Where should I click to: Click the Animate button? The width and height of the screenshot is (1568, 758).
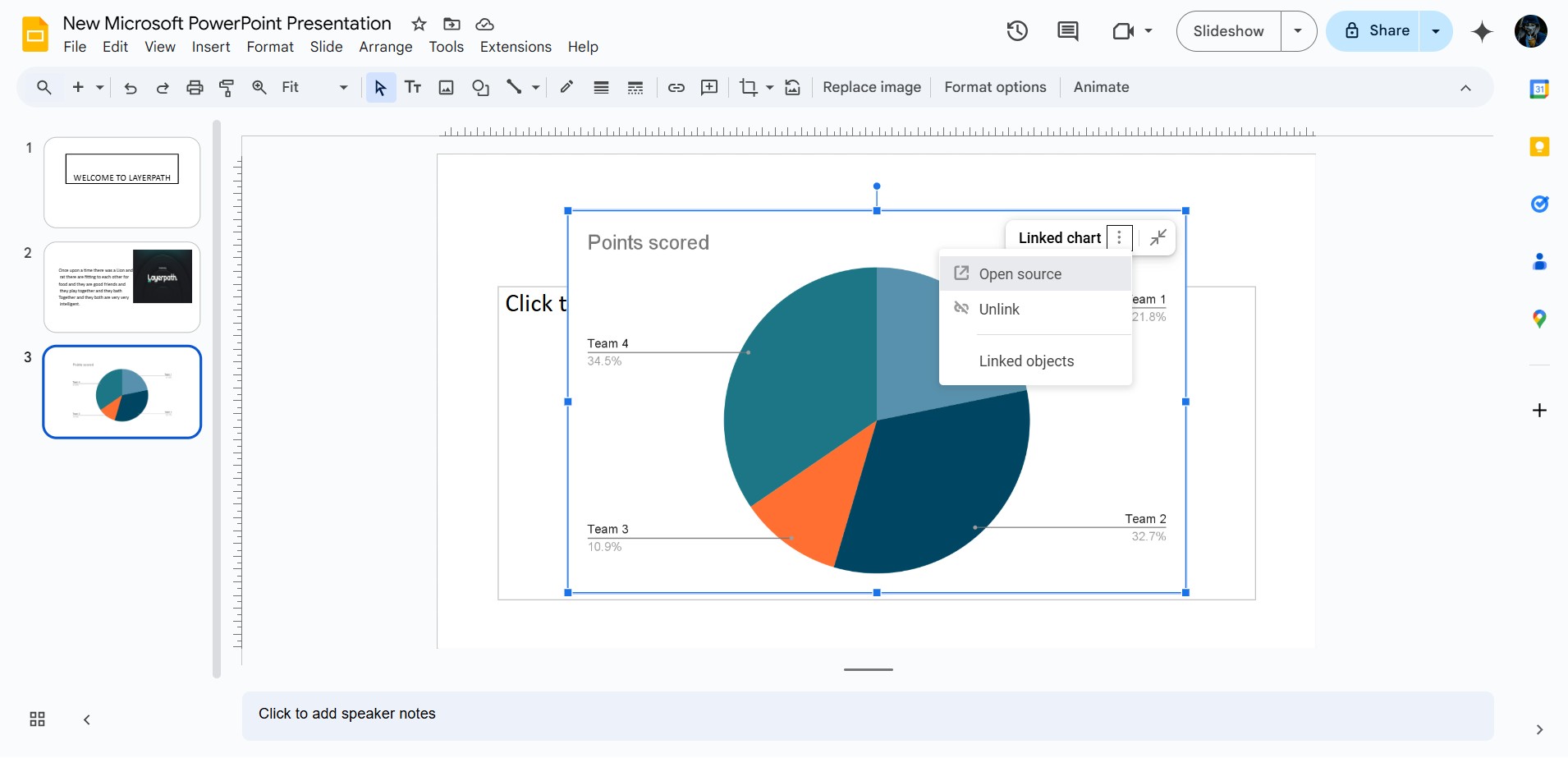(1101, 87)
